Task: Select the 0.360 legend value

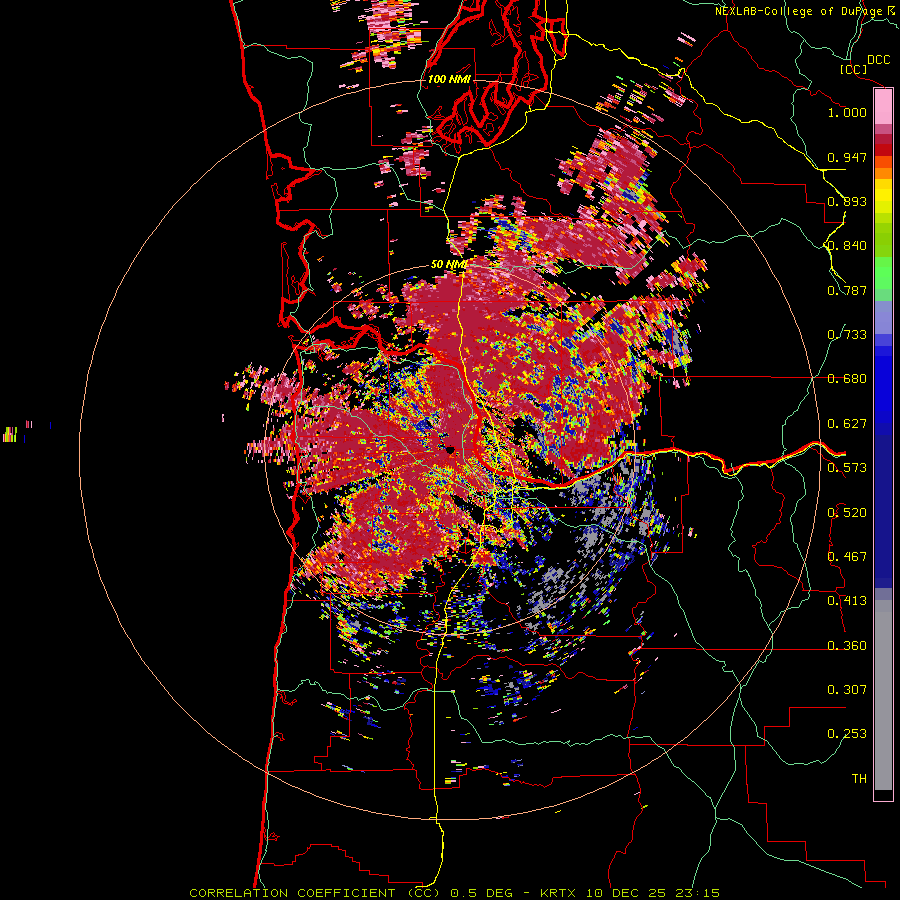Action: click(847, 646)
